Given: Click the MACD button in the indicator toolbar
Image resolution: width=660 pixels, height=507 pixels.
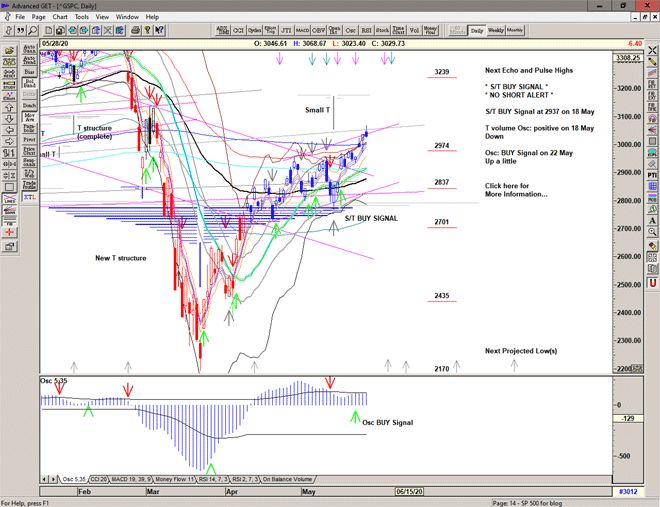Looking at the screenshot, I should [x=302, y=30].
